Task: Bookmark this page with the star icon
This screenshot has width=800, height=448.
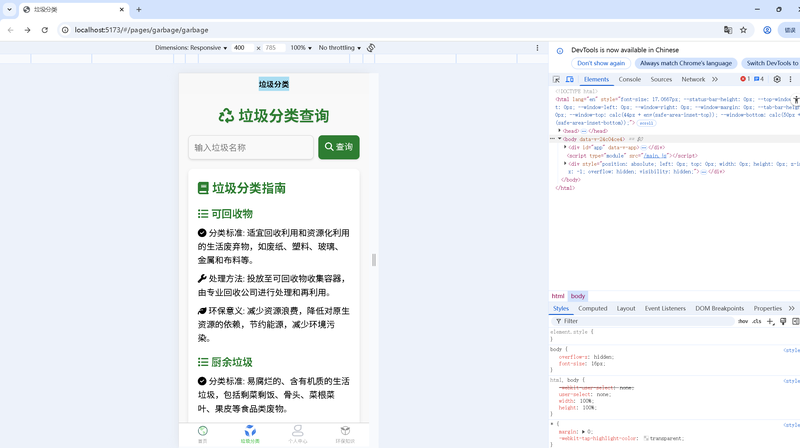Action: [743, 30]
